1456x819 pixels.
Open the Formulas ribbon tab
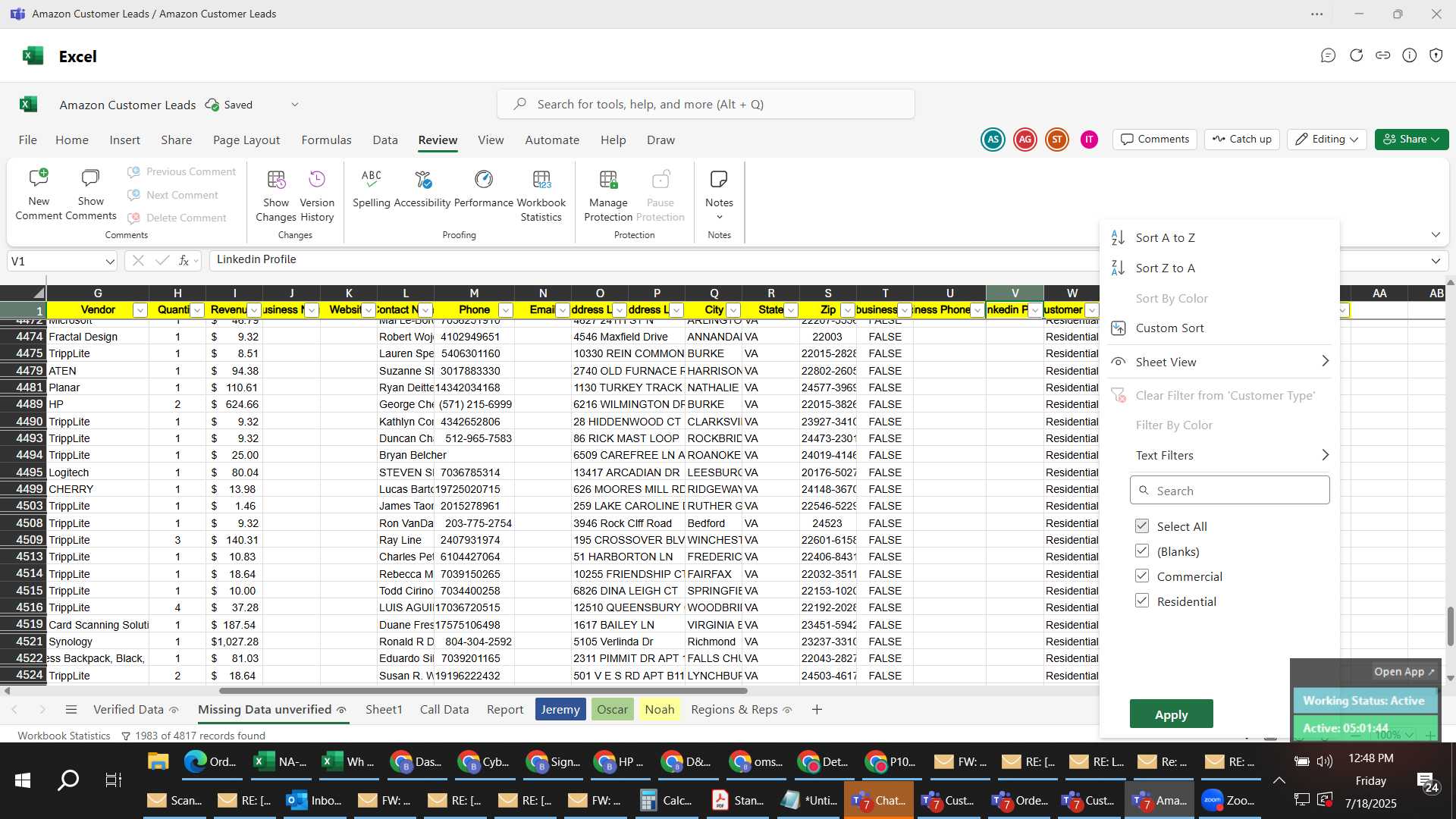[326, 140]
